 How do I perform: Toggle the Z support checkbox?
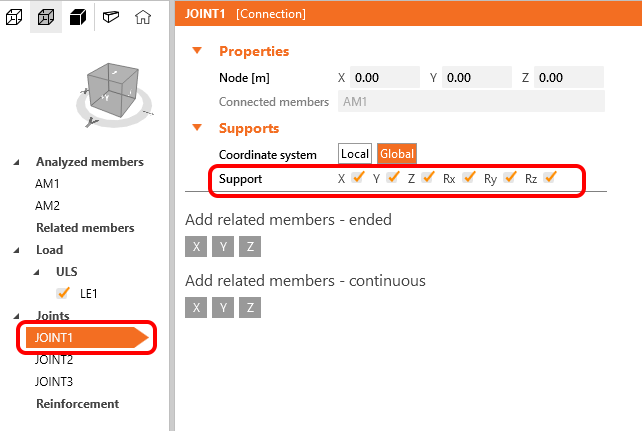428,178
